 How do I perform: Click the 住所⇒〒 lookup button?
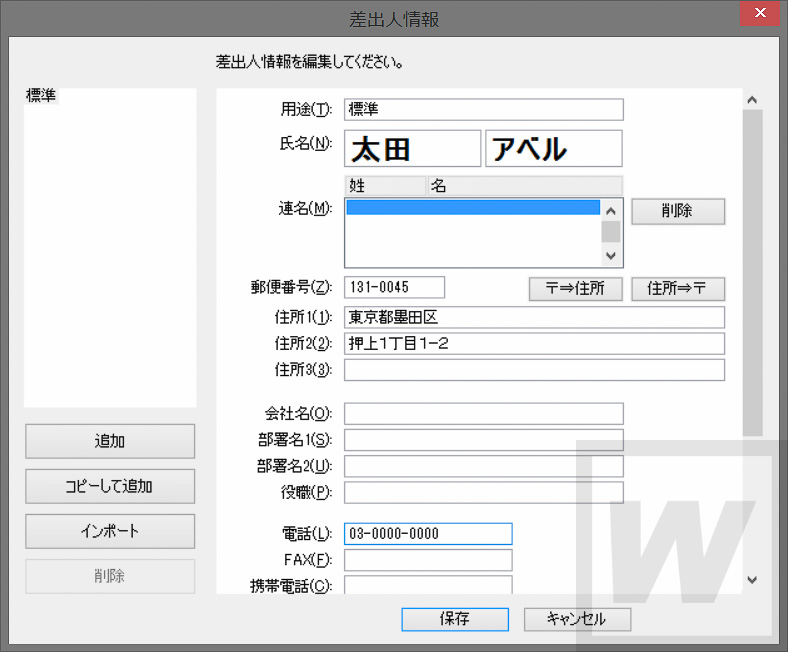click(x=678, y=289)
